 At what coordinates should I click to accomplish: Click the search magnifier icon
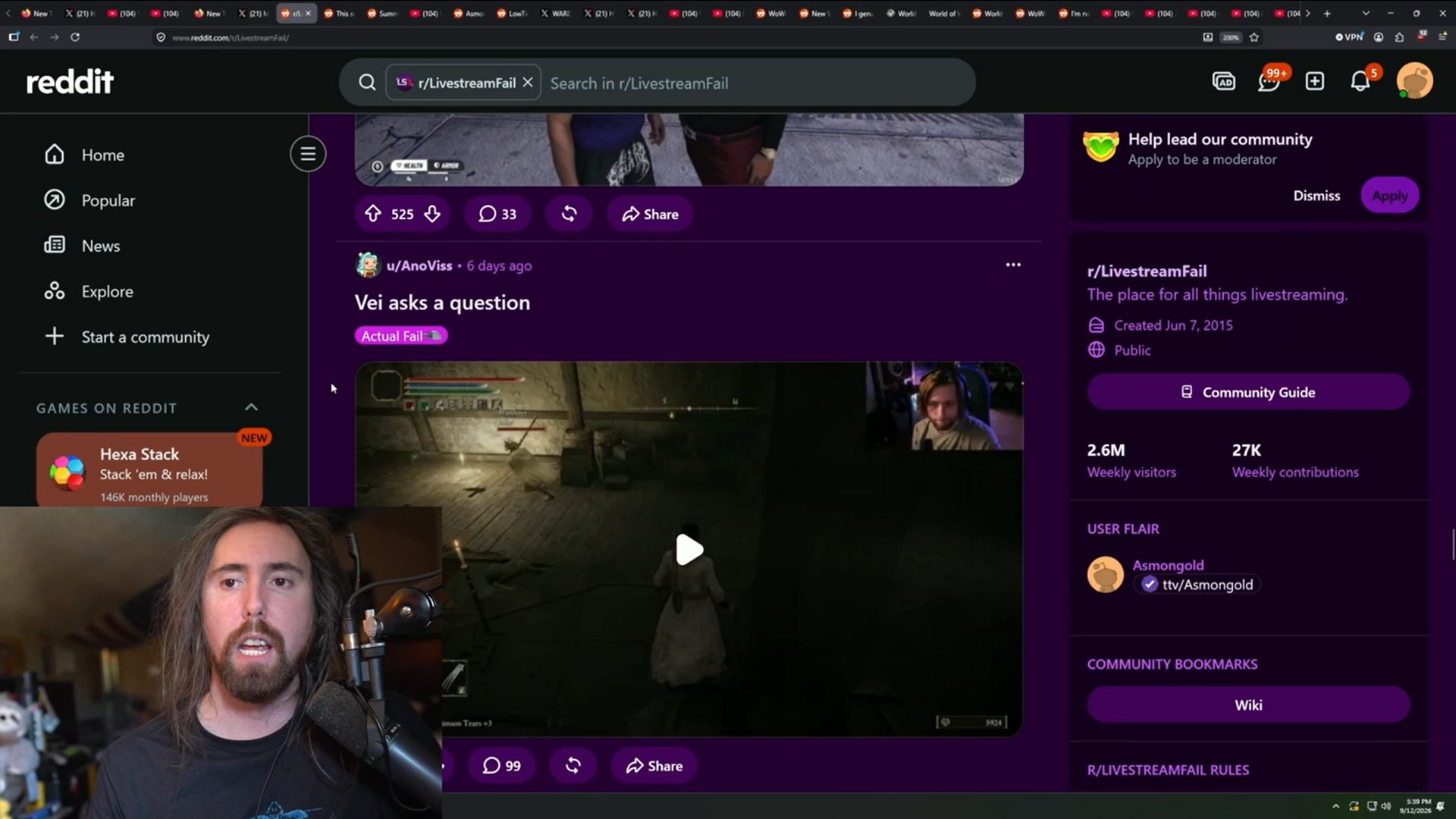click(x=367, y=83)
